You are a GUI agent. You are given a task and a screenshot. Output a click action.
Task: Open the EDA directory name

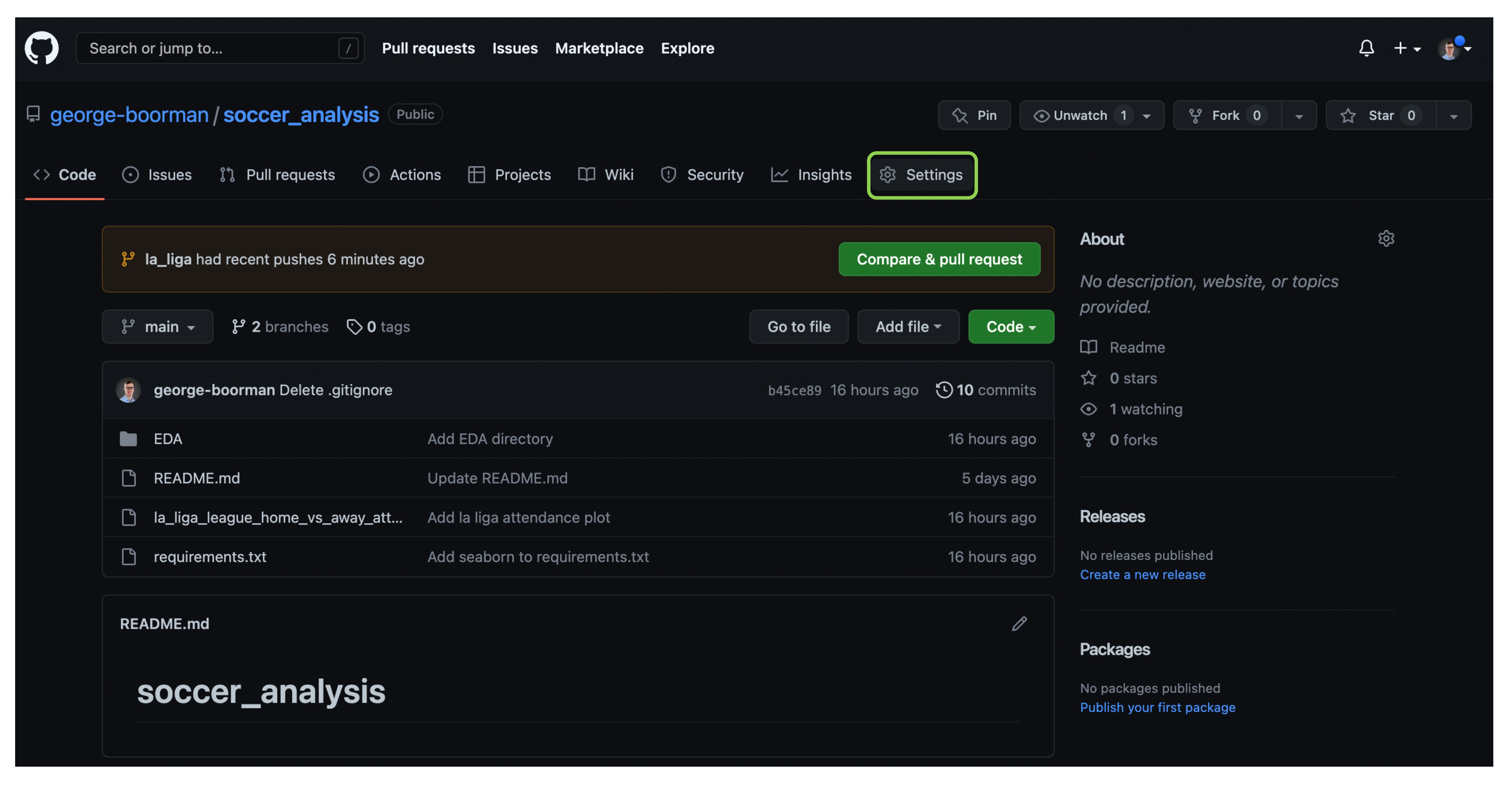pyautogui.click(x=168, y=439)
